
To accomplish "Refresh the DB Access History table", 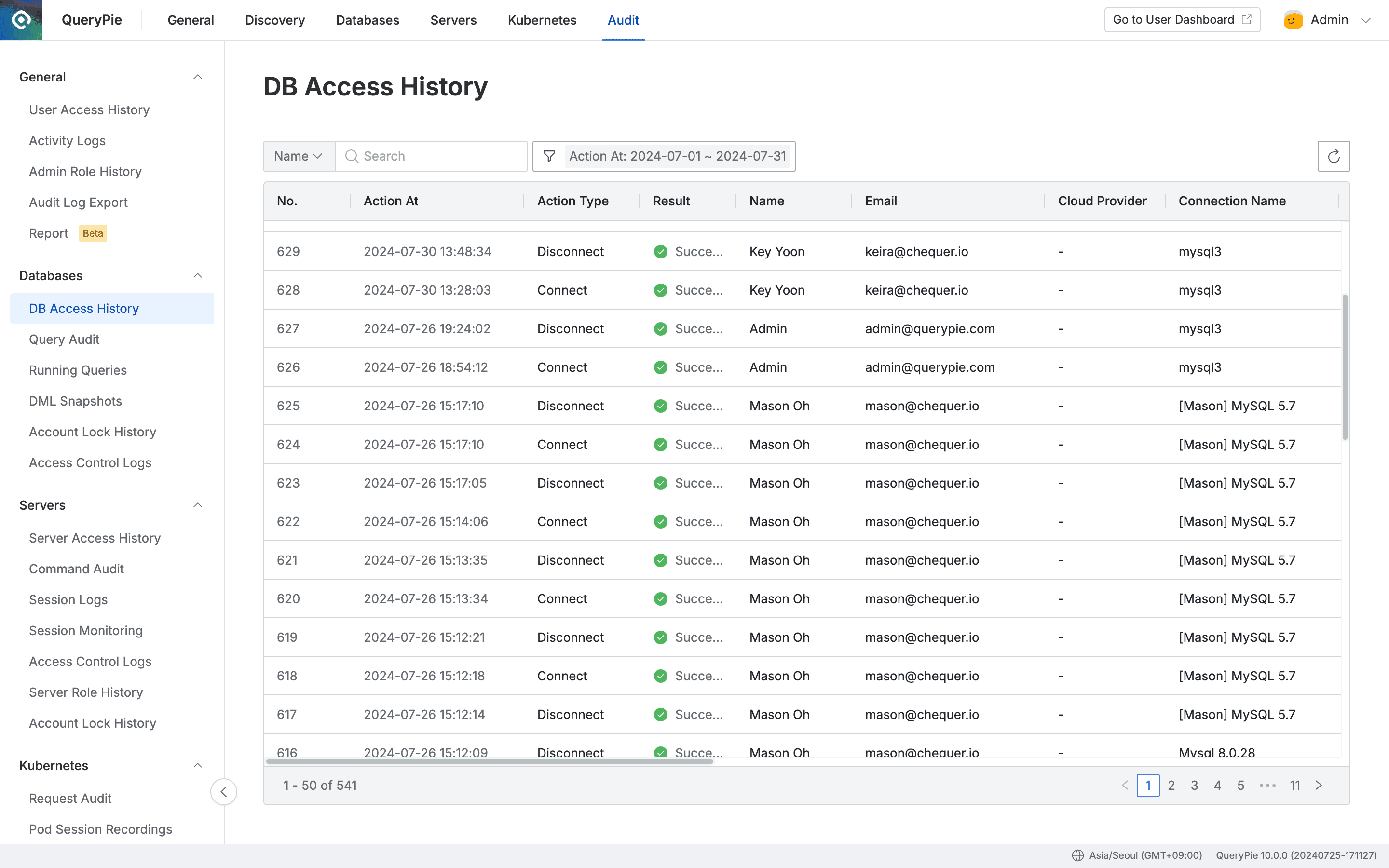I will coord(1334,156).
